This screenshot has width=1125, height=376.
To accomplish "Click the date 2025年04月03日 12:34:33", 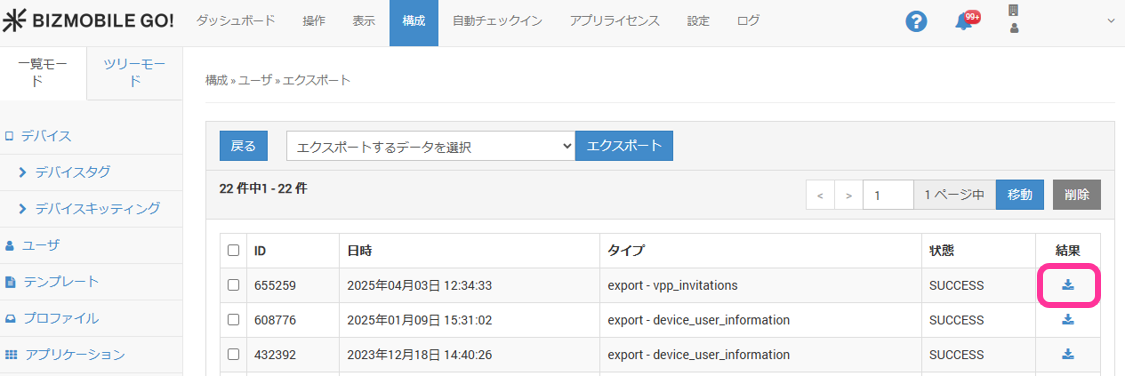I will [419, 286].
